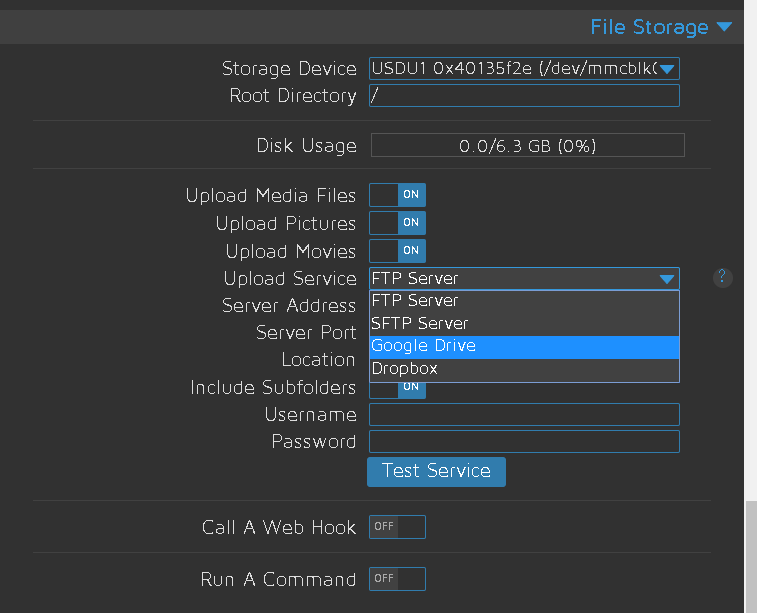Enable the Run A Command switch

pyautogui.click(x=397, y=579)
